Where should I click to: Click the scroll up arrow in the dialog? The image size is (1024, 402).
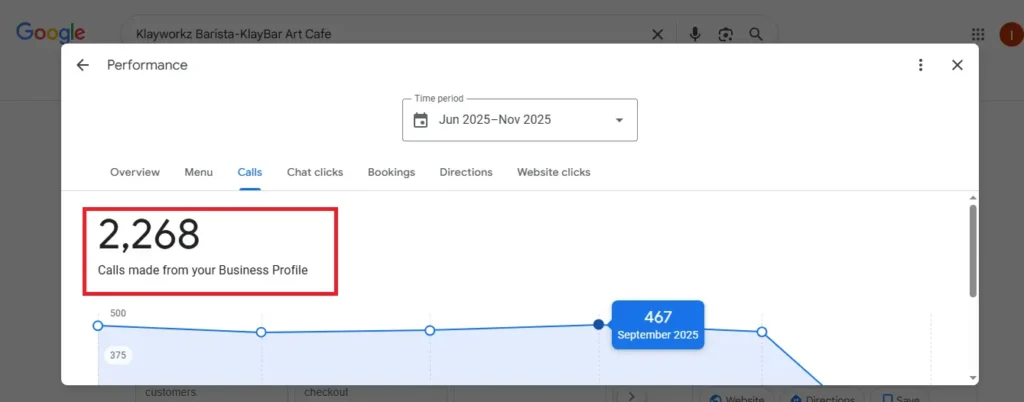tap(973, 198)
